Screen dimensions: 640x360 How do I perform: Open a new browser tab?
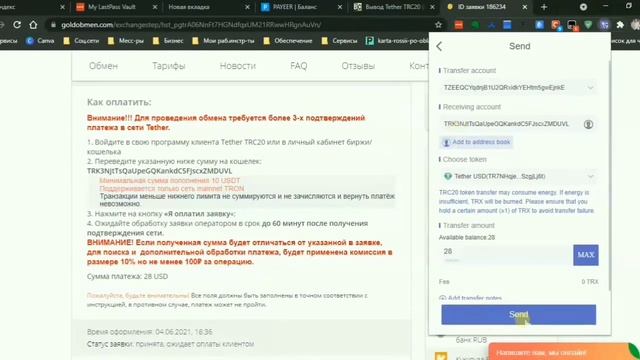544,7
